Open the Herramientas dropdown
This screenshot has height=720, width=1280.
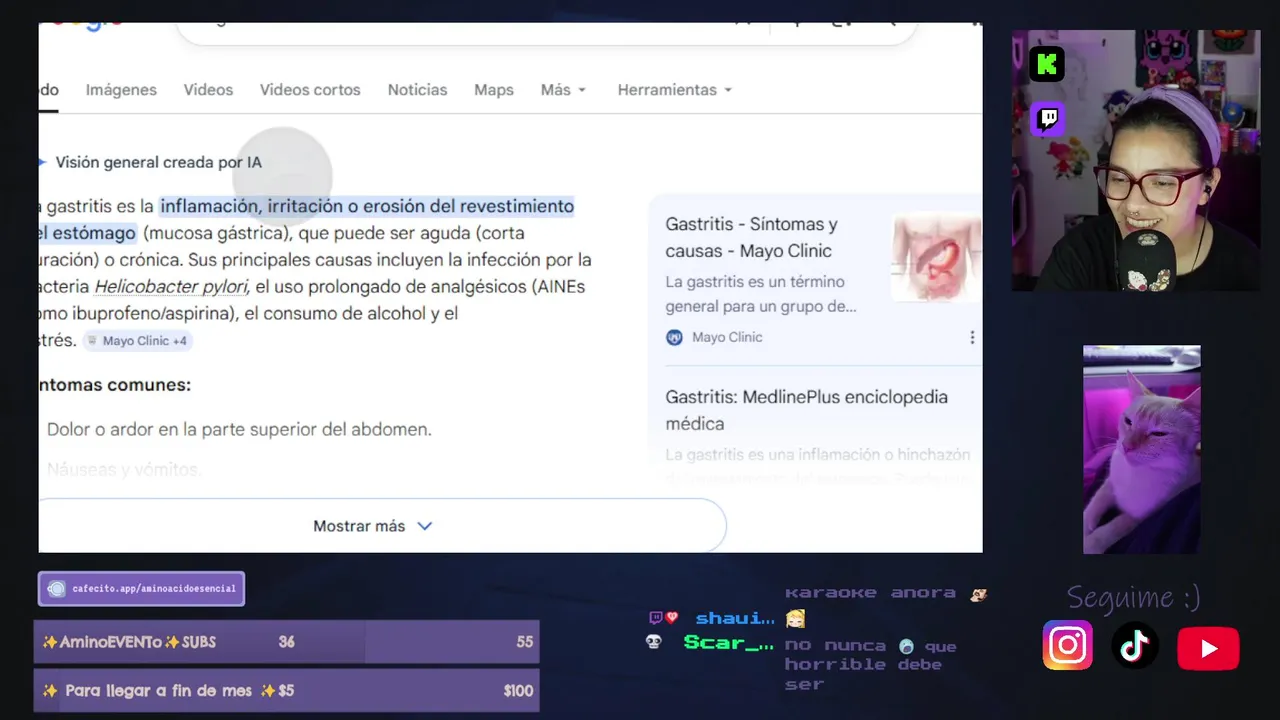(x=675, y=90)
